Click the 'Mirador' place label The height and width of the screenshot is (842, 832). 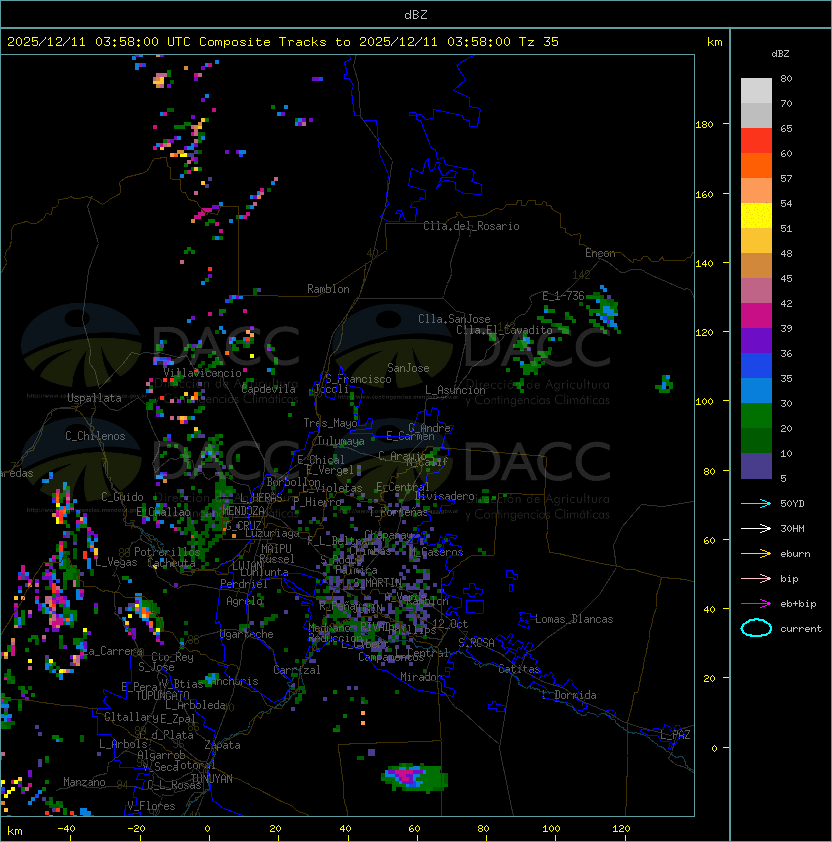pos(421,677)
